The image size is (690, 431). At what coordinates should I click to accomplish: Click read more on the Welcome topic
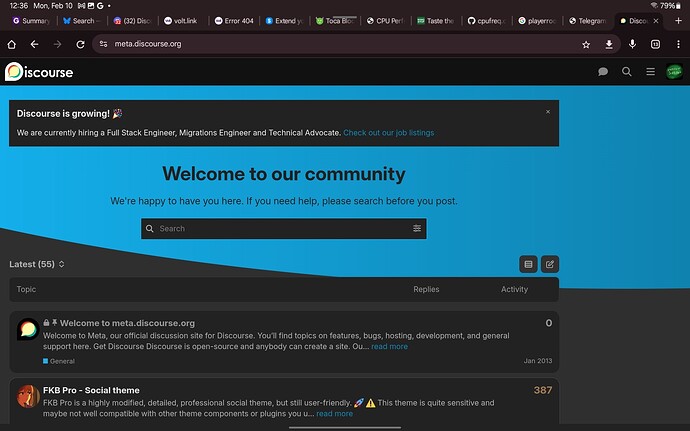click(389, 346)
